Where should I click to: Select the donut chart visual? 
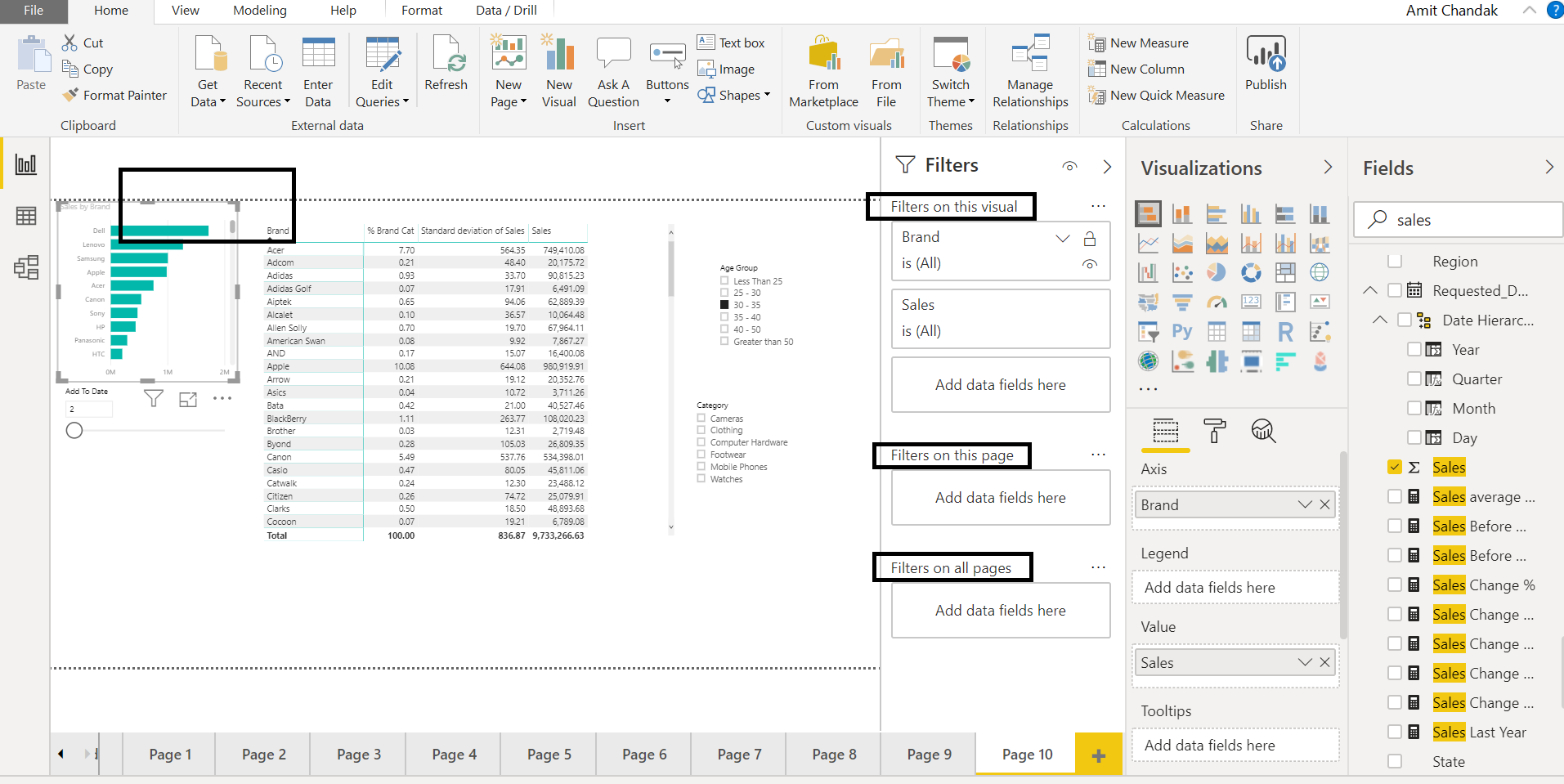click(x=1251, y=272)
